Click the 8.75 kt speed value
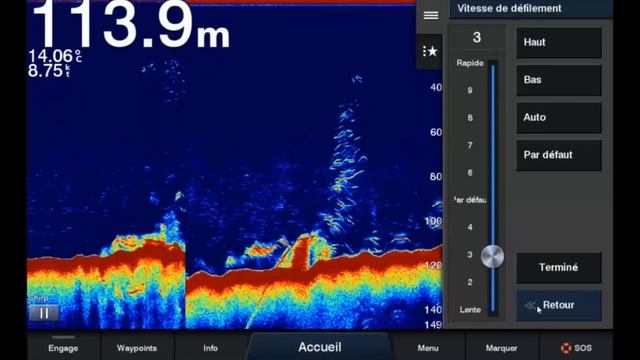Image resolution: width=640 pixels, height=360 pixels. click(x=49, y=71)
